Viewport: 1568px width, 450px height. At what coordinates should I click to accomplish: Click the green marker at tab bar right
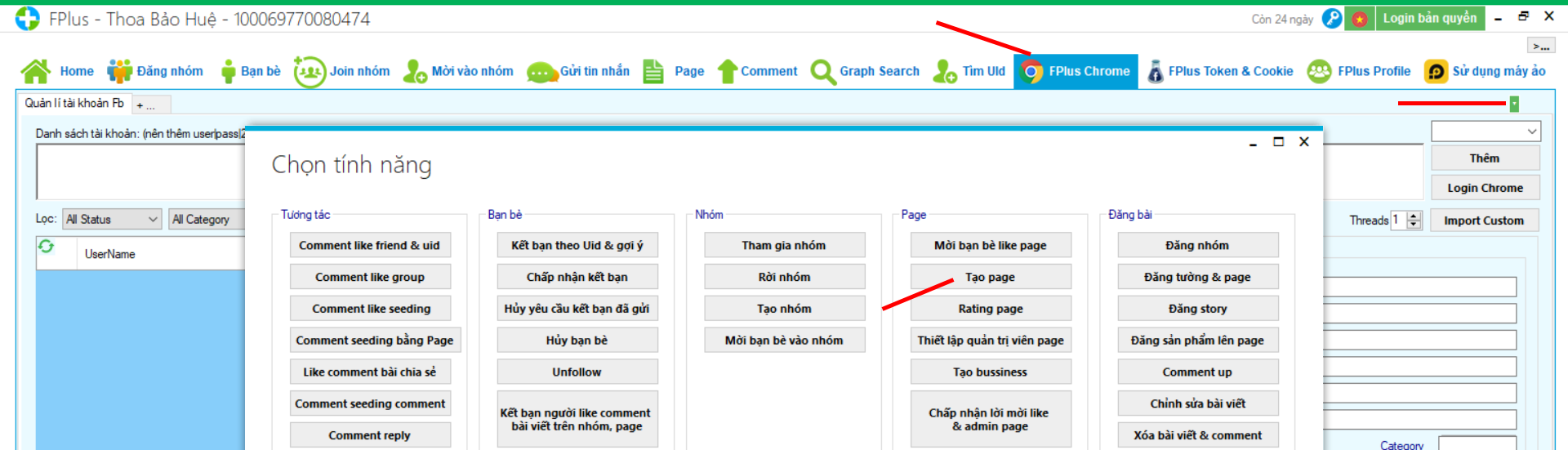1514,104
